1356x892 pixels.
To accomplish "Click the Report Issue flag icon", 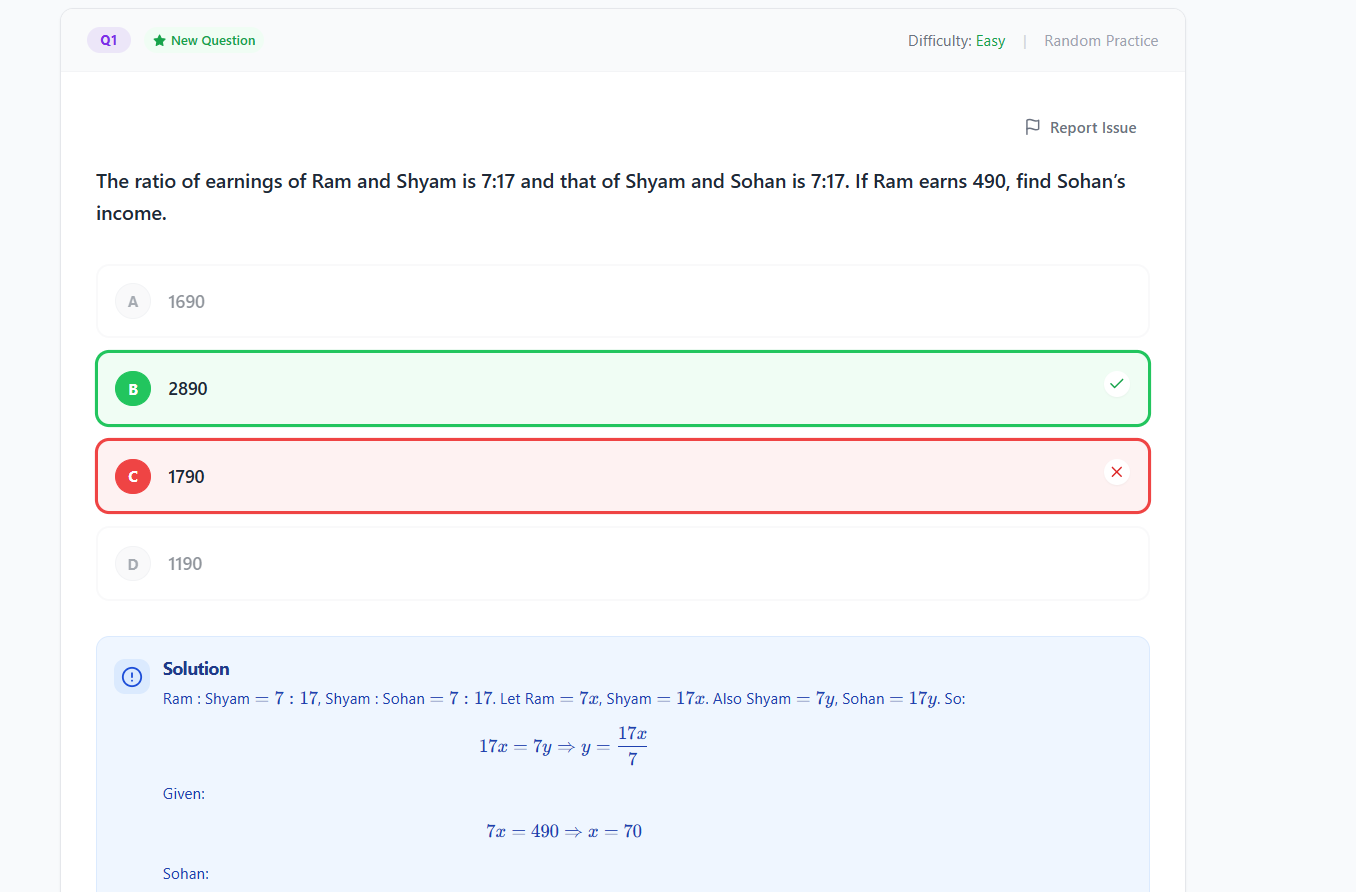I will 1033,127.
